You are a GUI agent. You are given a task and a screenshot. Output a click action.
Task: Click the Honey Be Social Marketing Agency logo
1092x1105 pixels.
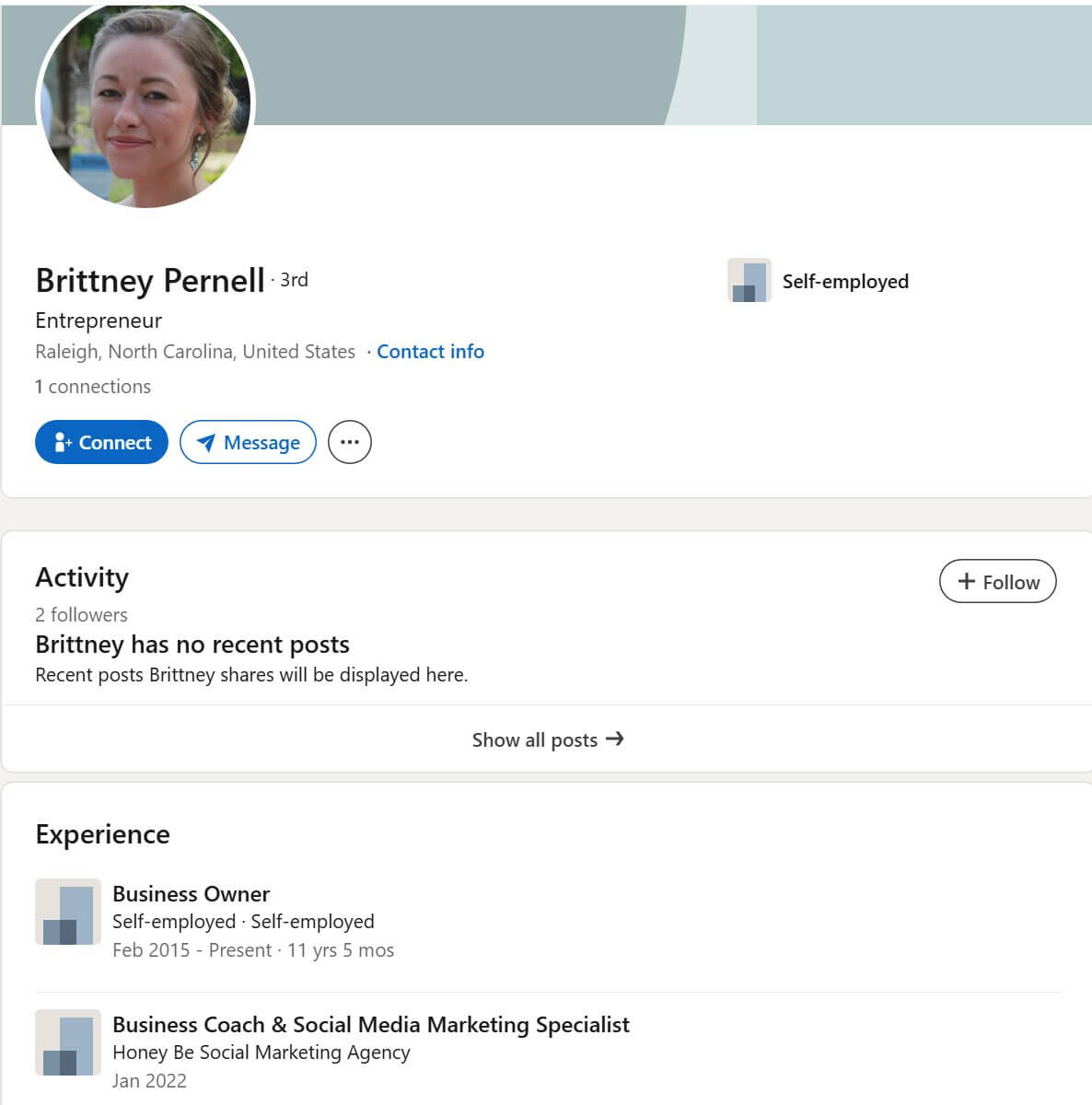tap(68, 1042)
